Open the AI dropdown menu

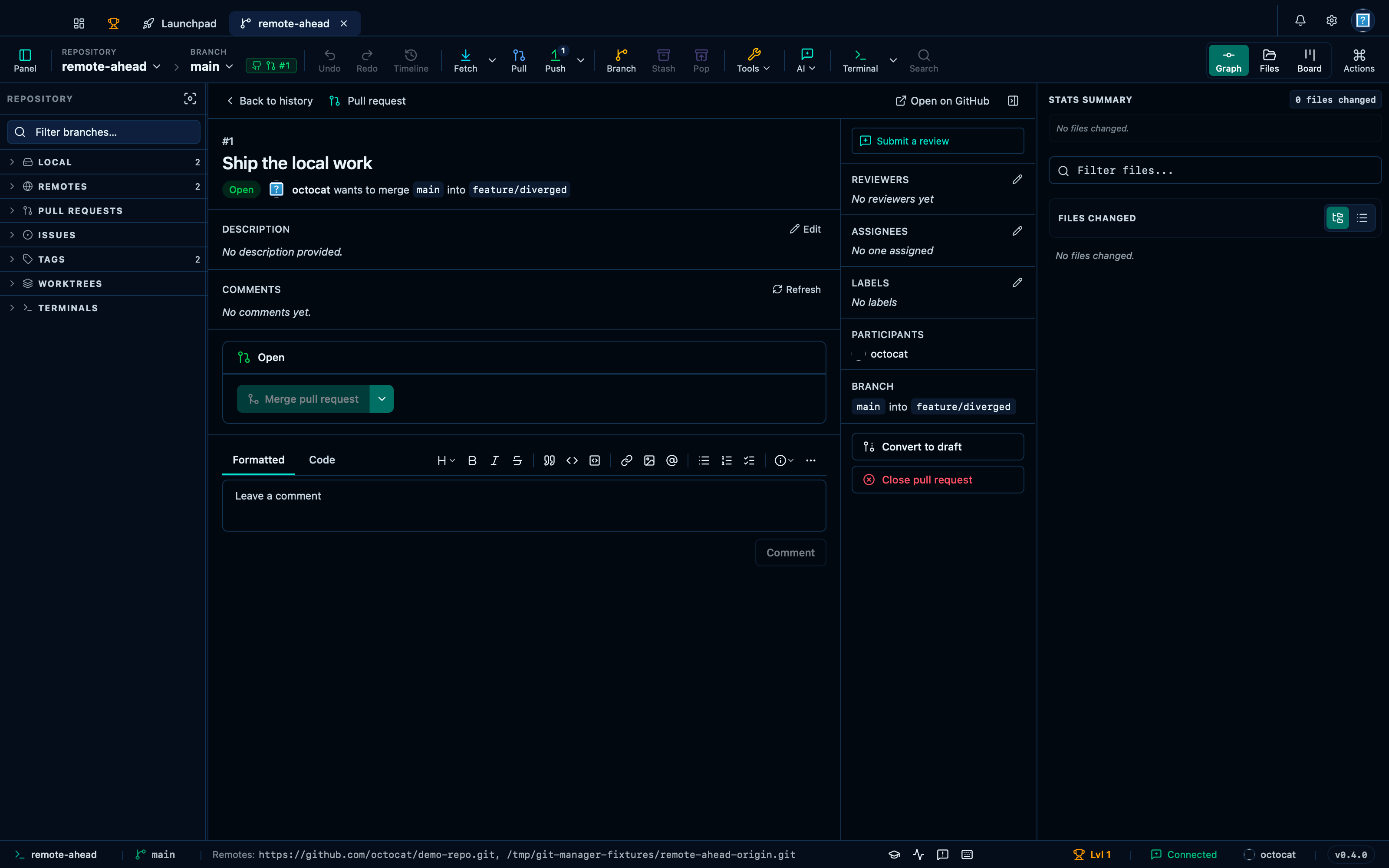pyautogui.click(x=806, y=60)
